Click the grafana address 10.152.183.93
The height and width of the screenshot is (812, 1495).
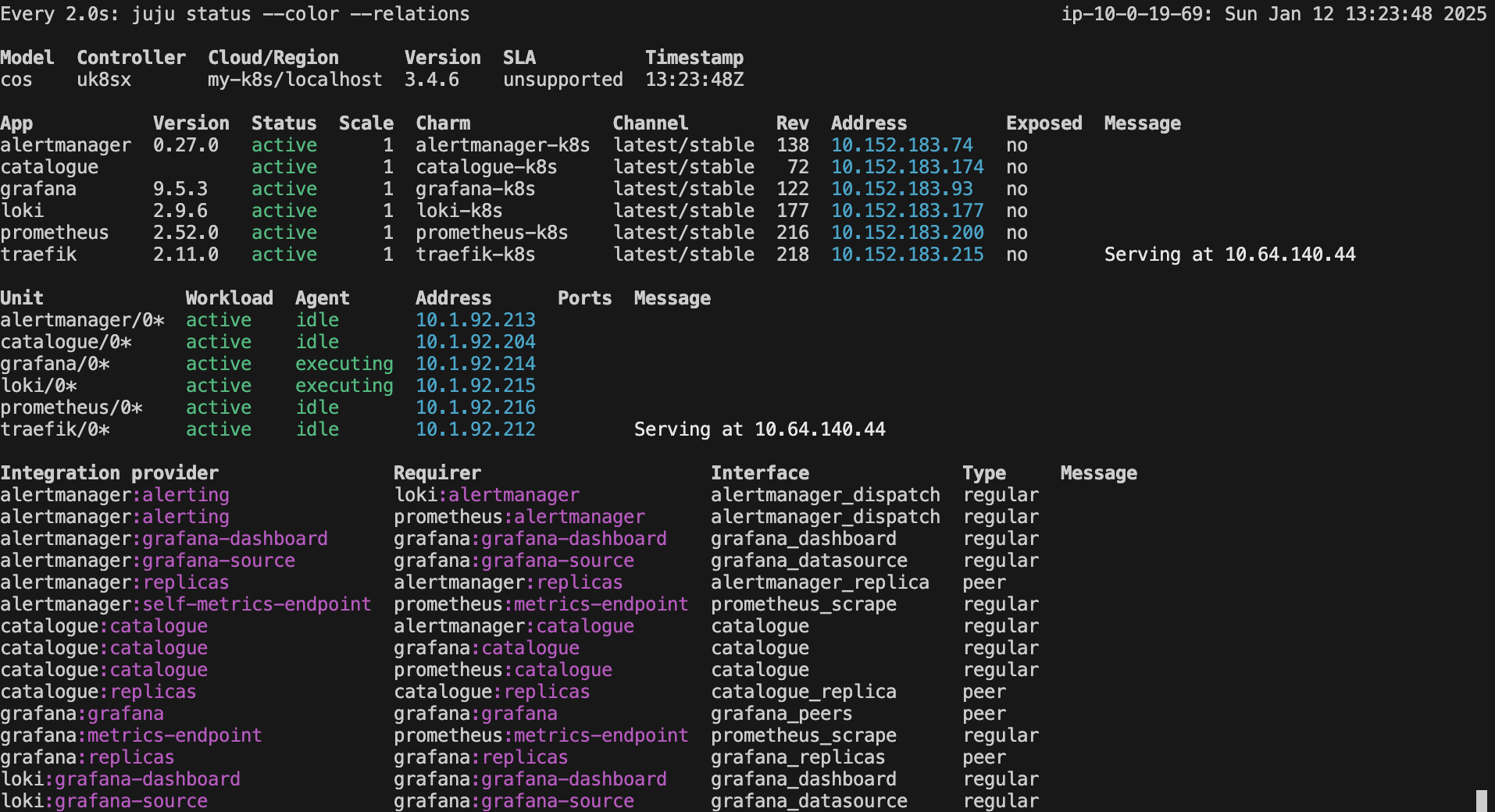(902, 189)
